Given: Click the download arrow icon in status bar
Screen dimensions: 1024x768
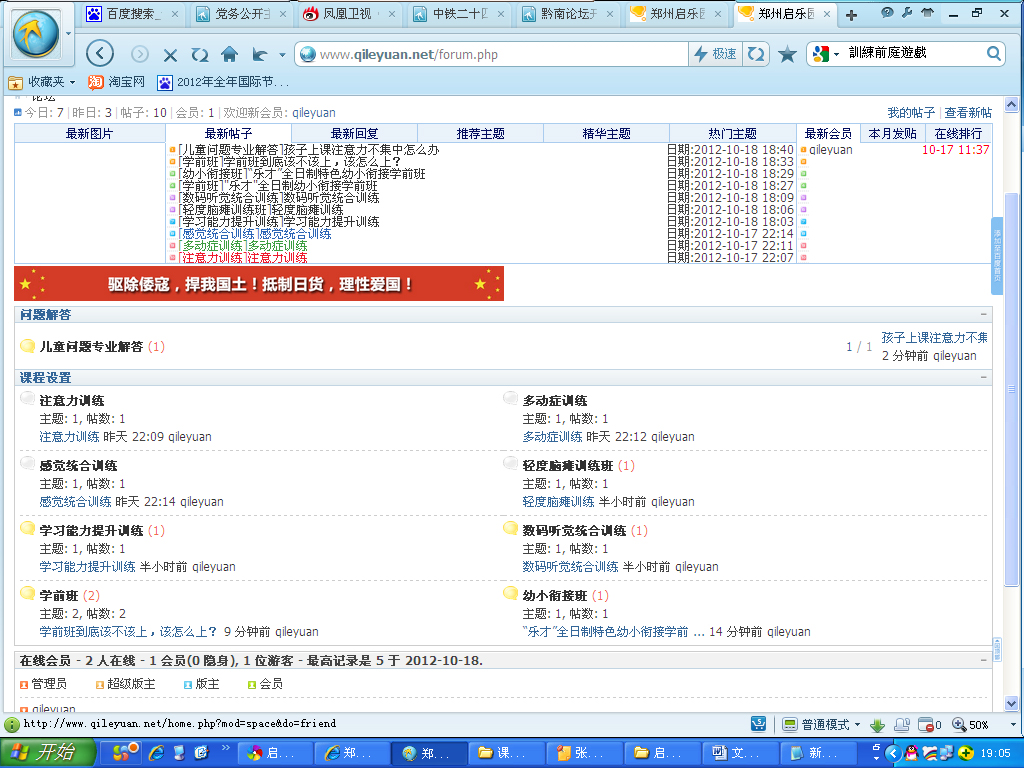Looking at the screenshot, I should [877, 725].
